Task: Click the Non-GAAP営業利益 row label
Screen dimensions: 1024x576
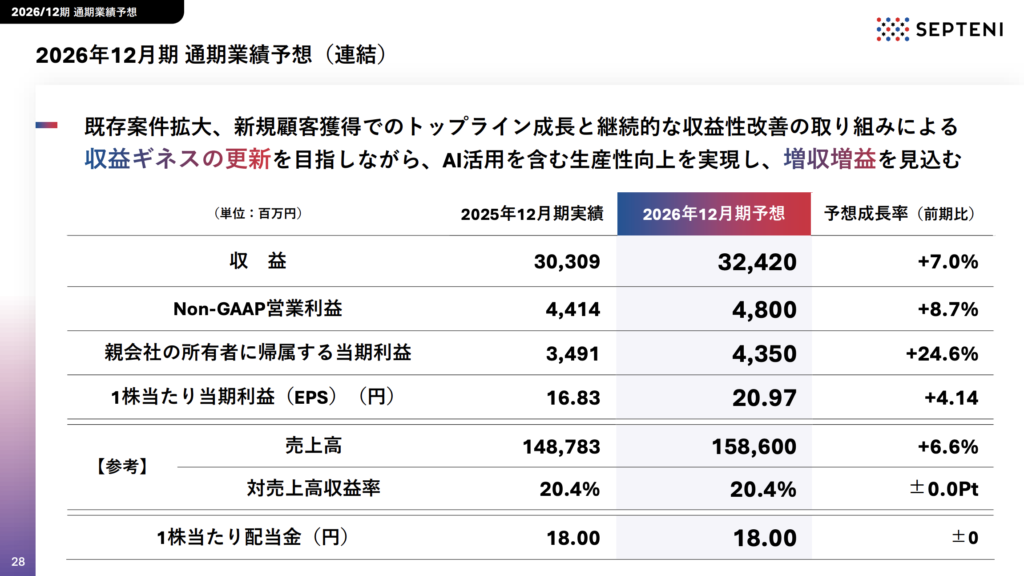Action: (257, 309)
